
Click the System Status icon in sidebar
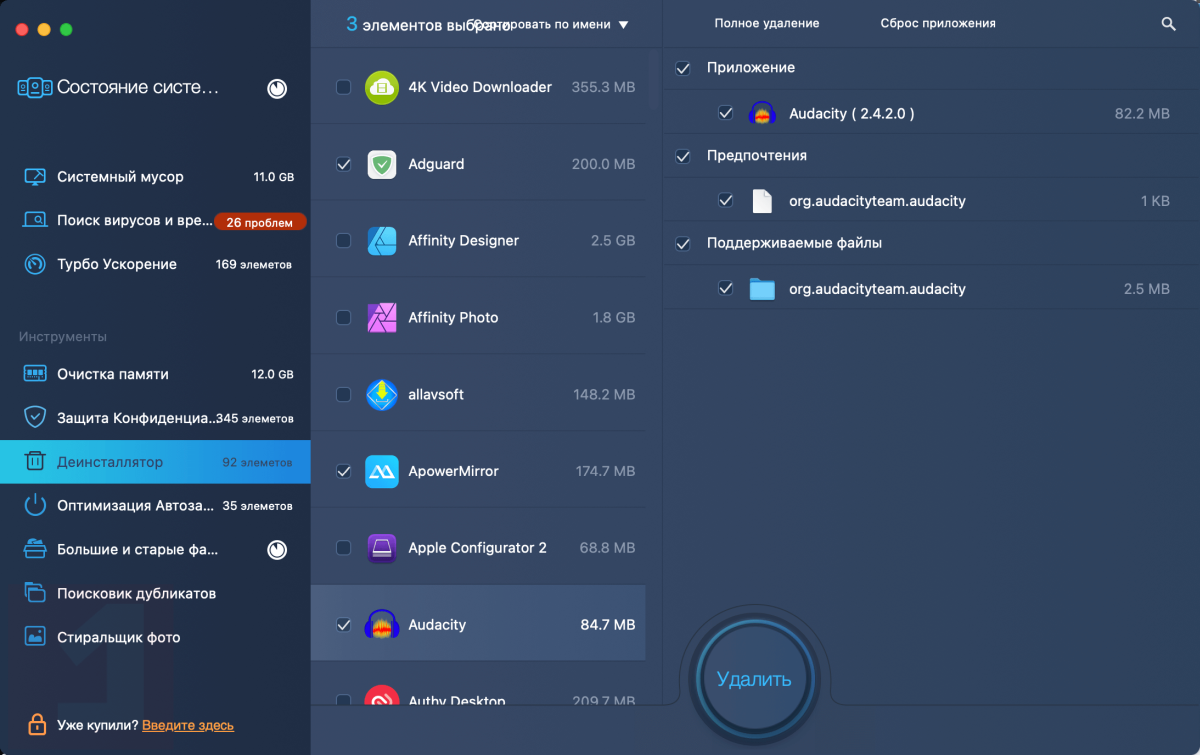pyautogui.click(x=35, y=88)
